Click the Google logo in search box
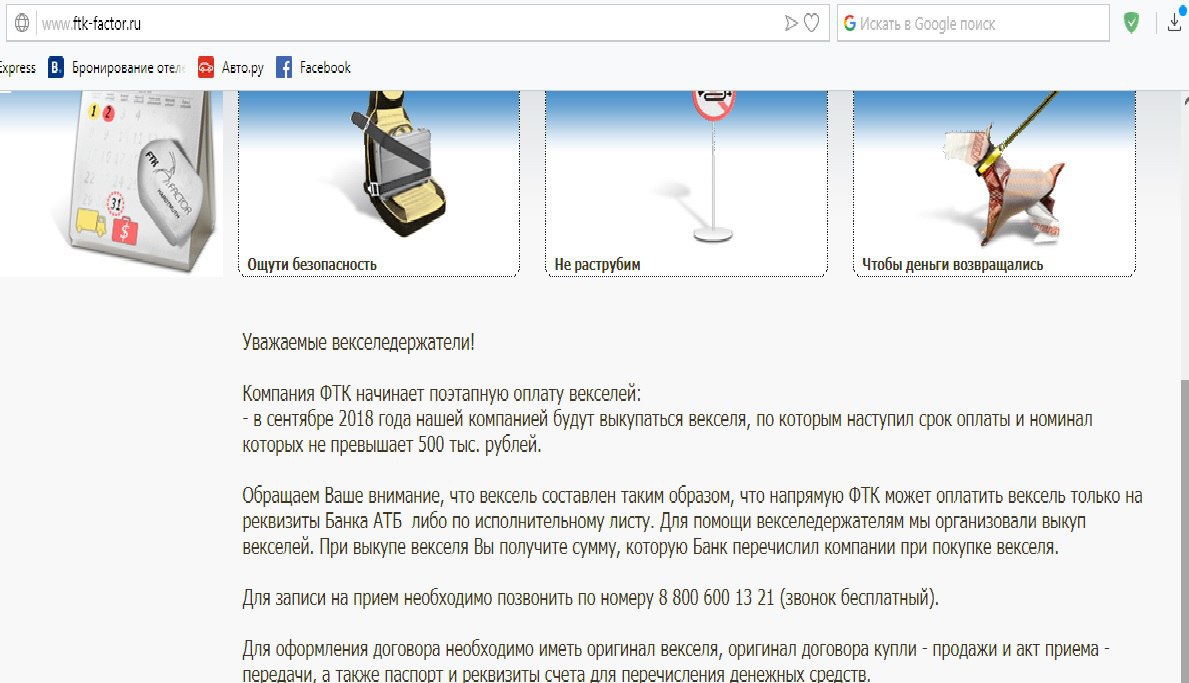Viewport: 1189px width, 683px height. point(849,23)
